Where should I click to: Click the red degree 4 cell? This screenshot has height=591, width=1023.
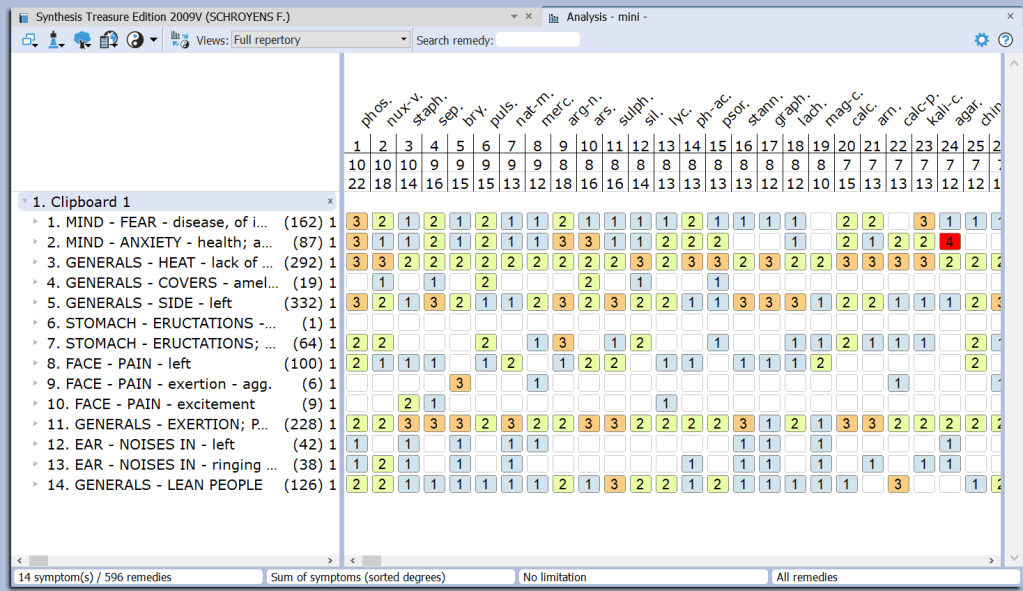950,242
